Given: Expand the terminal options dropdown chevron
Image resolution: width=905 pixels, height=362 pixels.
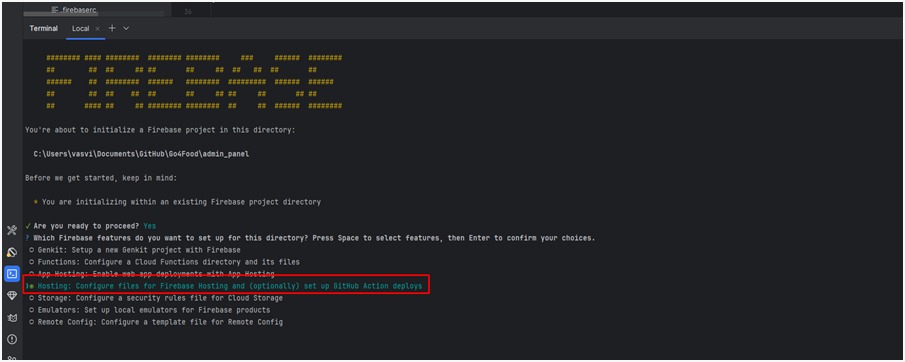Looking at the screenshot, I should tap(126, 28).
